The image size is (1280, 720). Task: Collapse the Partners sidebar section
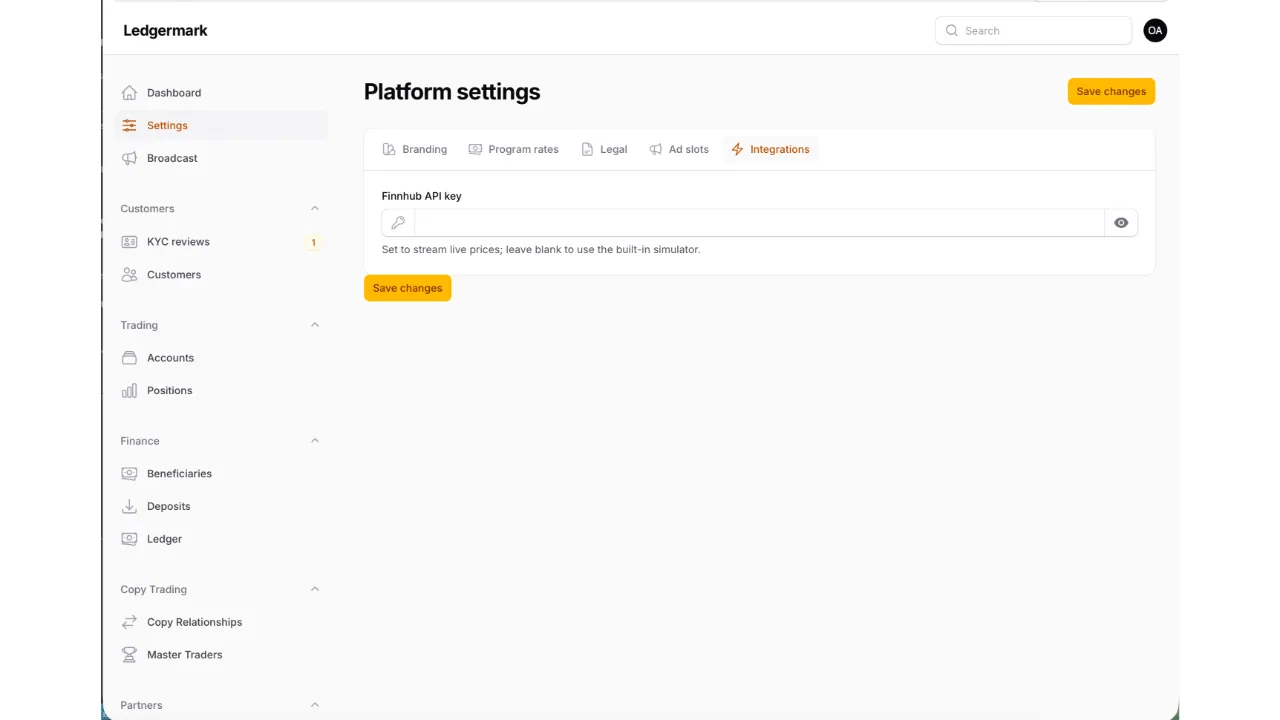(315, 705)
